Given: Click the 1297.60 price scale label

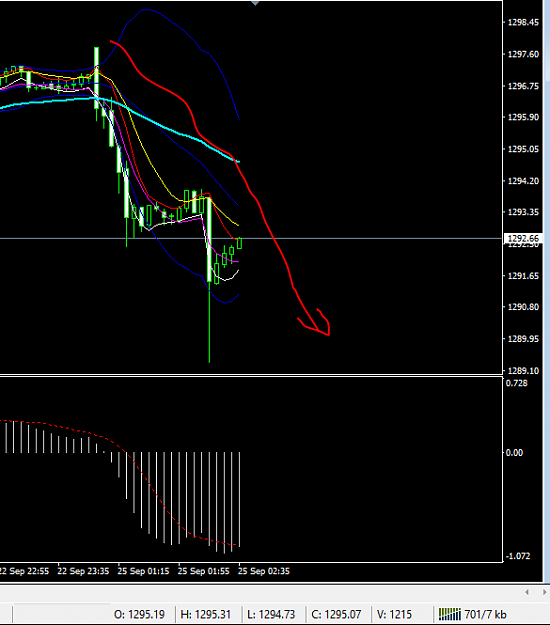Looking at the screenshot, I should point(523,54).
